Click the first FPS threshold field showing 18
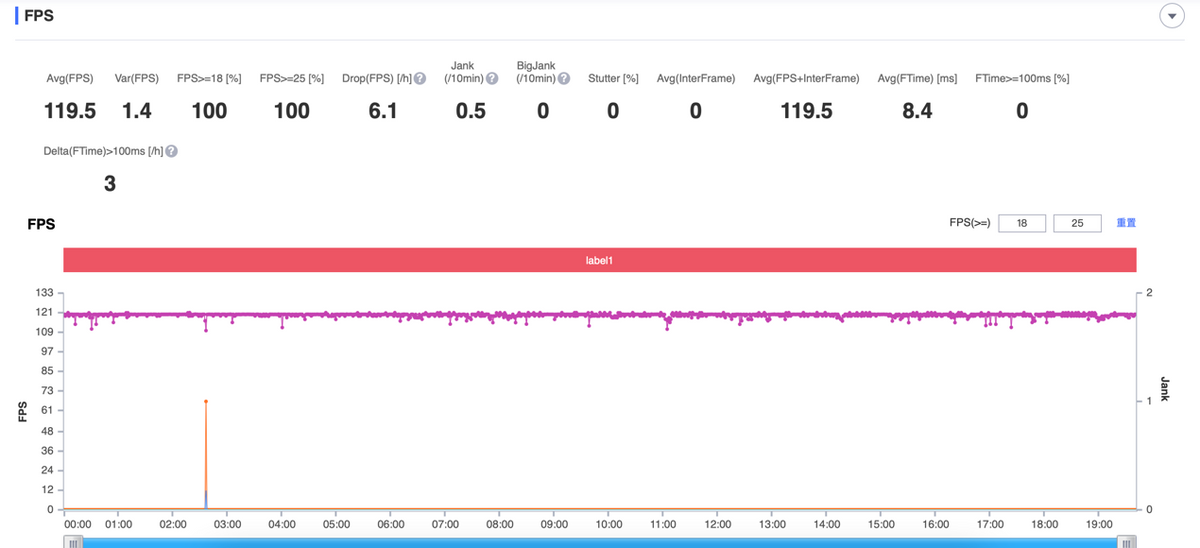Screen dimensions: 1200x548 [x=1022, y=223]
